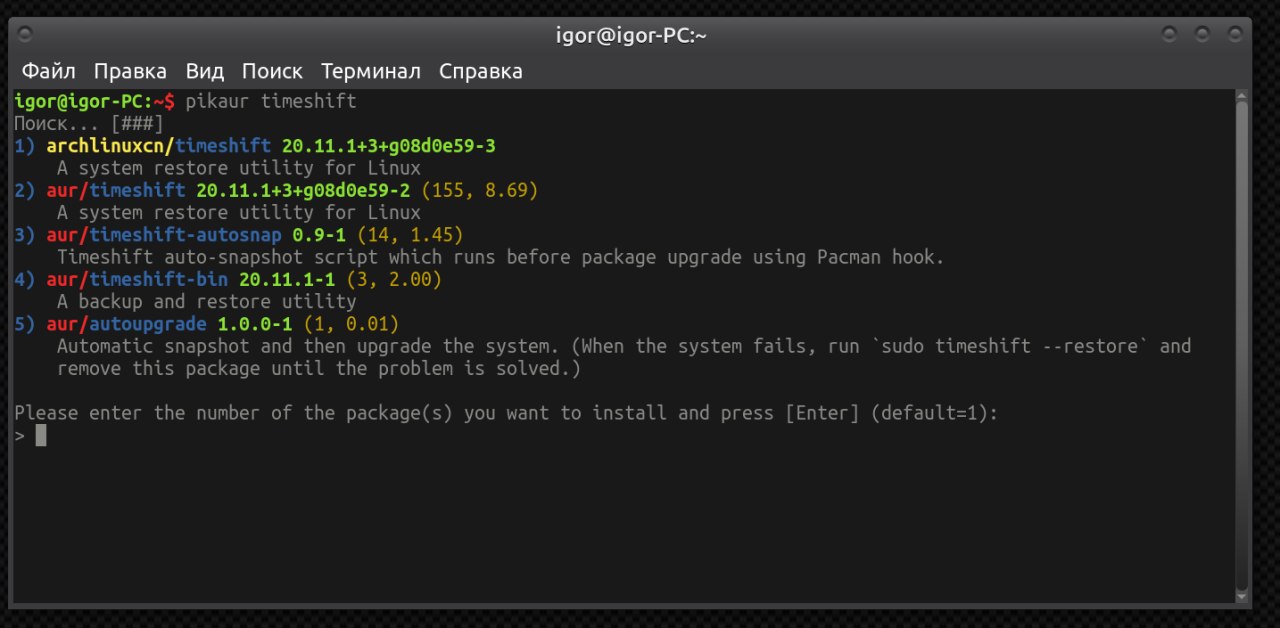
Task: Click 'Please enter the number' prompt text
Action: click(x=506, y=413)
